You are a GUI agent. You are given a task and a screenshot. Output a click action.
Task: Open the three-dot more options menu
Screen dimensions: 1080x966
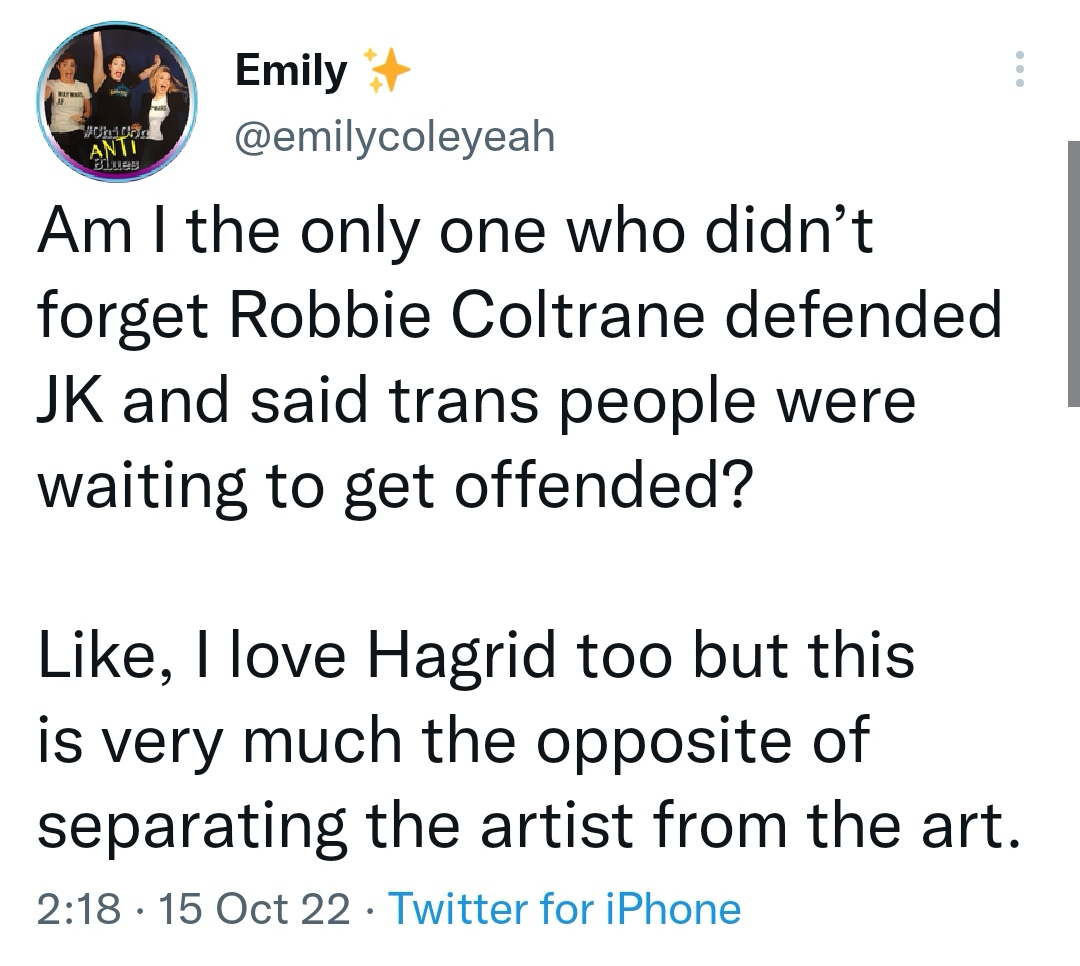[x=1020, y=69]
